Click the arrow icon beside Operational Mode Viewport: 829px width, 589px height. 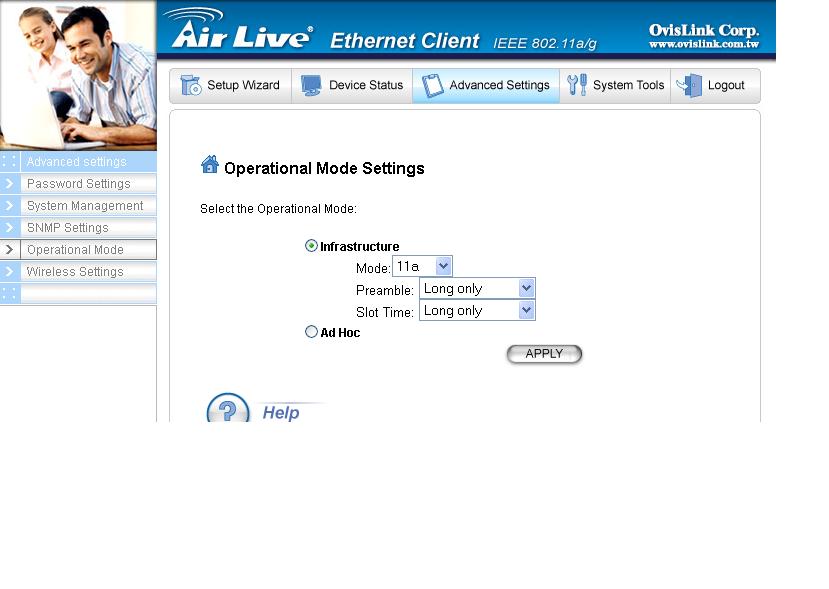10,250
